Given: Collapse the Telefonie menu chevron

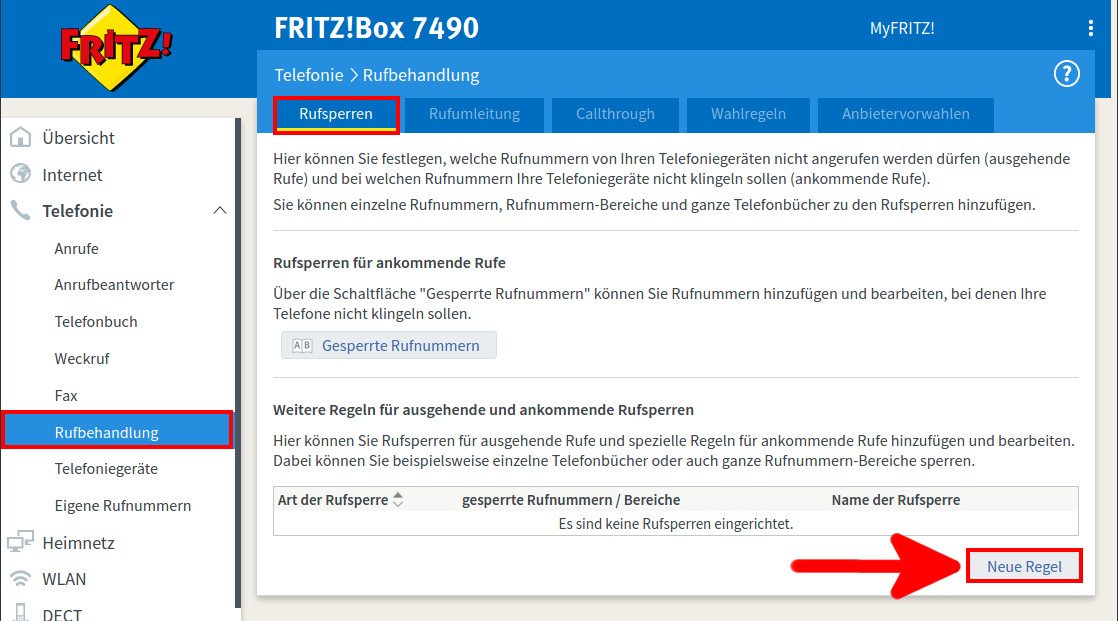Looking at the screenshot, I should (x=220, y=210).
